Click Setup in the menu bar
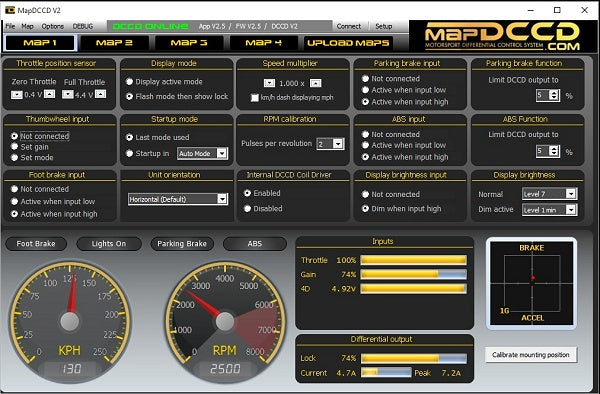Viewport: 600px width, 394px height. [383, 26]
